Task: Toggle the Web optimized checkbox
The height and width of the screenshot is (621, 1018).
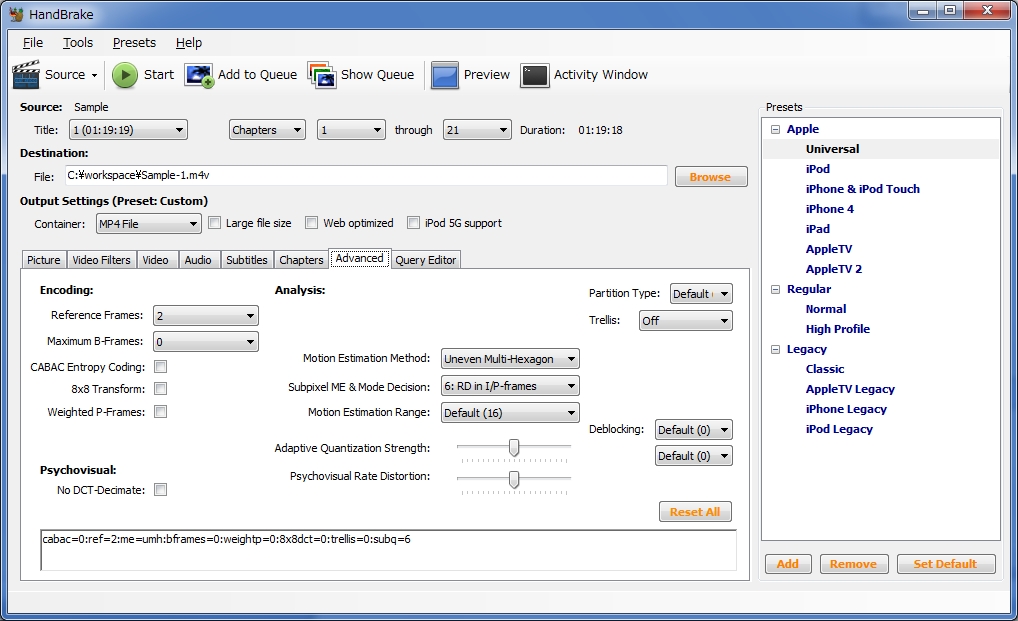Action: pyautogui.click(x=312, y=223)
